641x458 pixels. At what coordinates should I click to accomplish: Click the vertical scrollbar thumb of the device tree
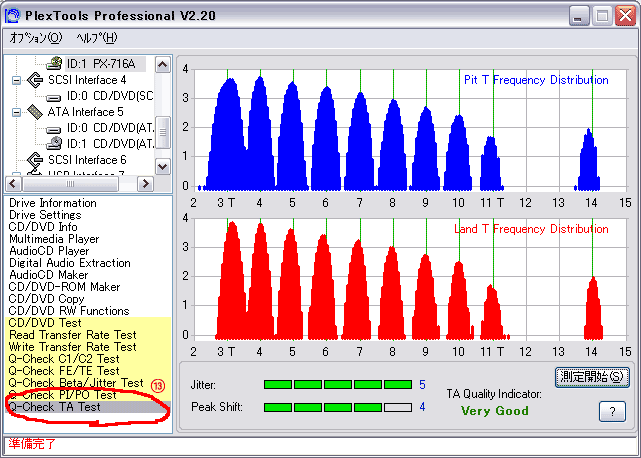[163, 132]
